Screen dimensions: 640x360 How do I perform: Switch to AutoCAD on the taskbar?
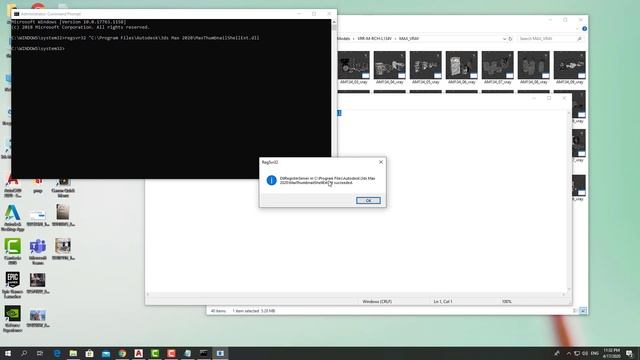coord(139,353)
